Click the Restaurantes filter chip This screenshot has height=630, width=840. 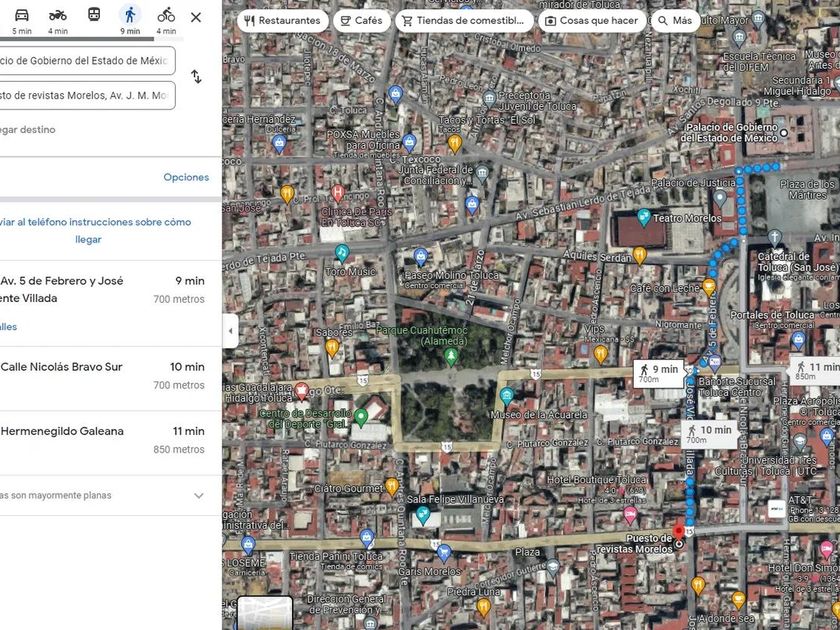[282, 20]
